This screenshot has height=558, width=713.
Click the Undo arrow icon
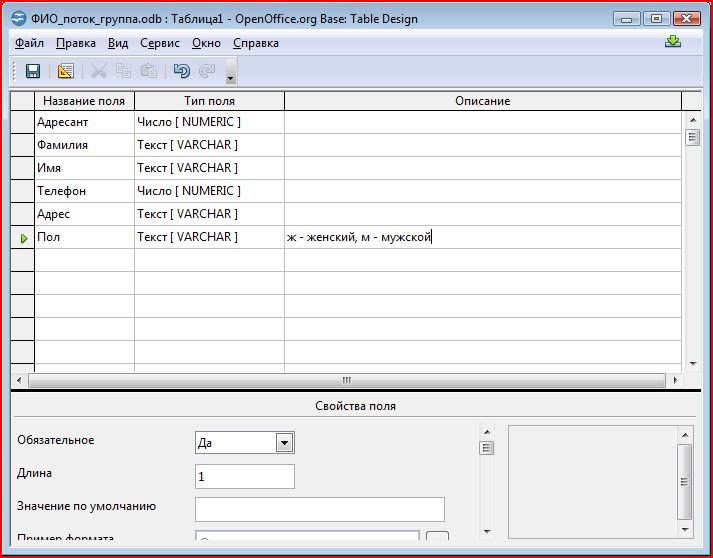[181, 71]
